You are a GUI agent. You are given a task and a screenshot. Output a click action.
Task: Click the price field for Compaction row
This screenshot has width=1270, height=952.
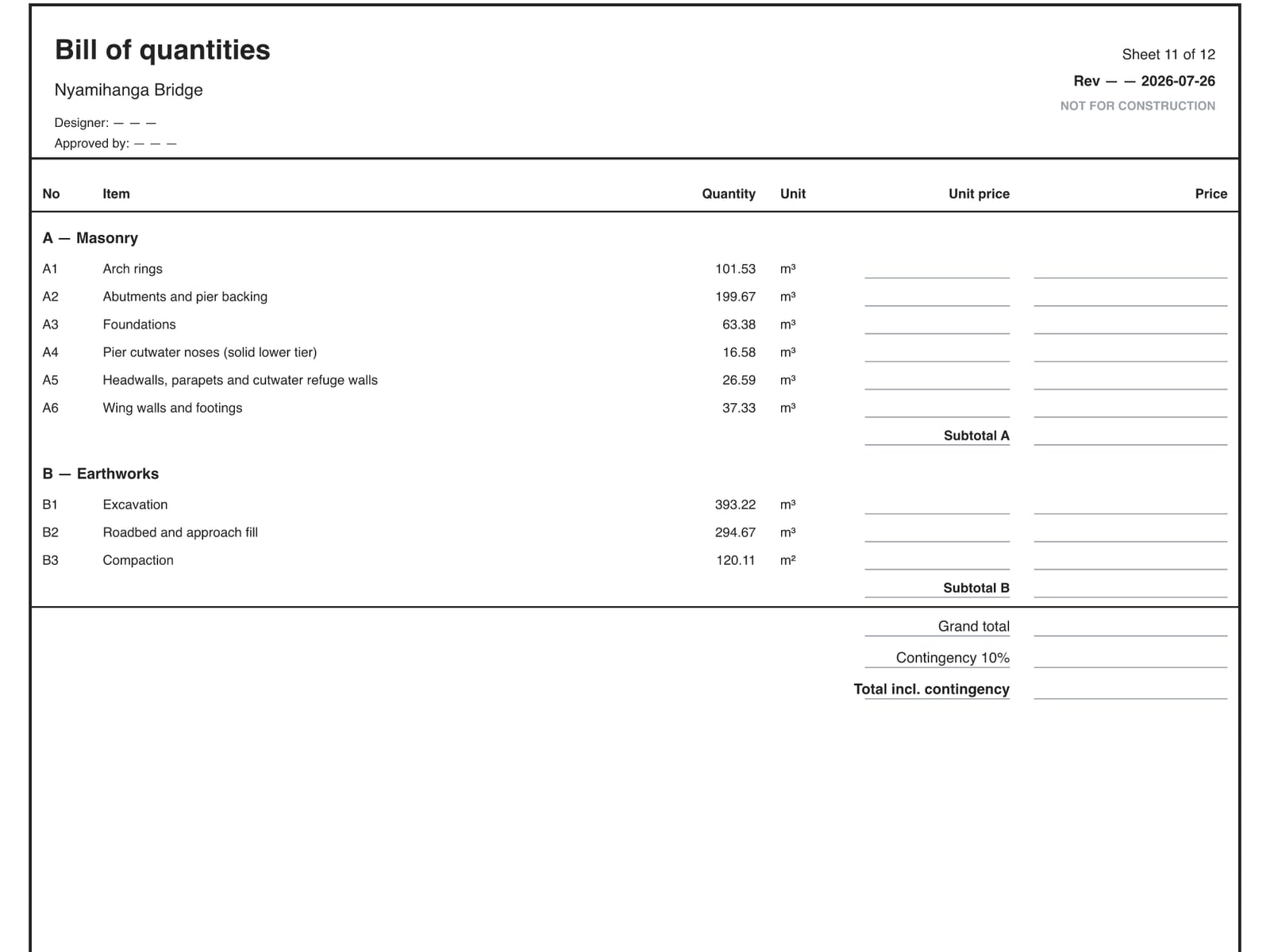click(1130, 561)
